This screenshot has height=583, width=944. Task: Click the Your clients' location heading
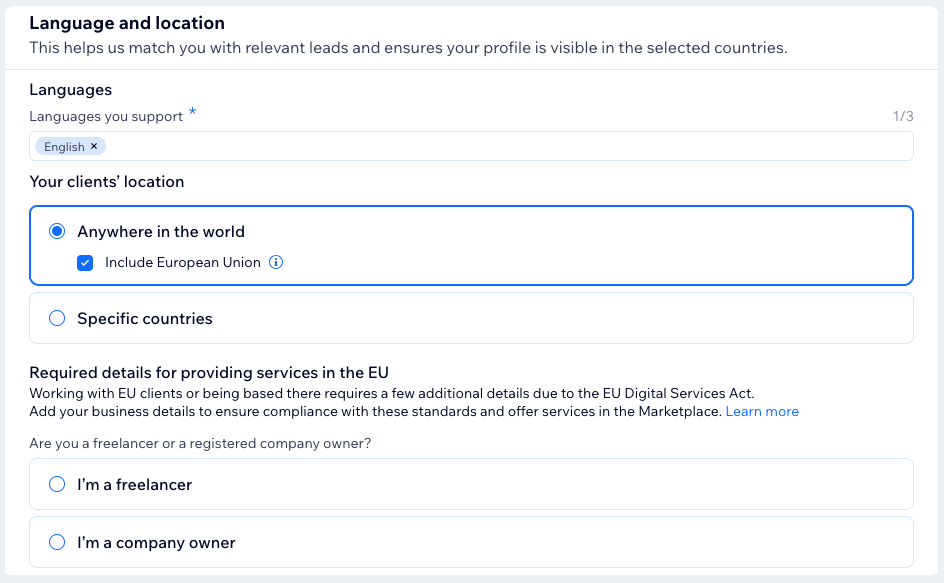[107, 182]
